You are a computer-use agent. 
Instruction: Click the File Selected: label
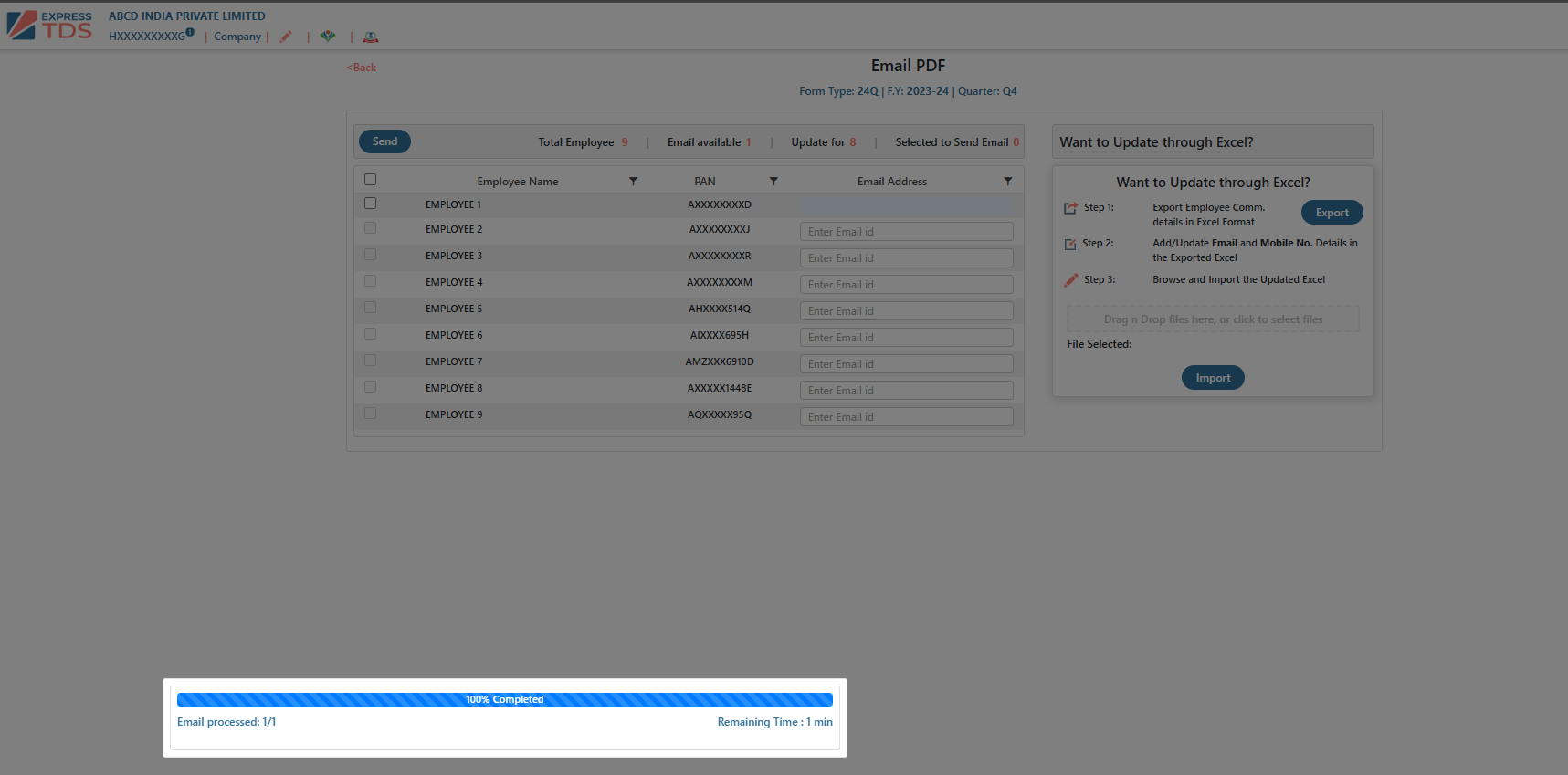click(x=1100, y=344)
